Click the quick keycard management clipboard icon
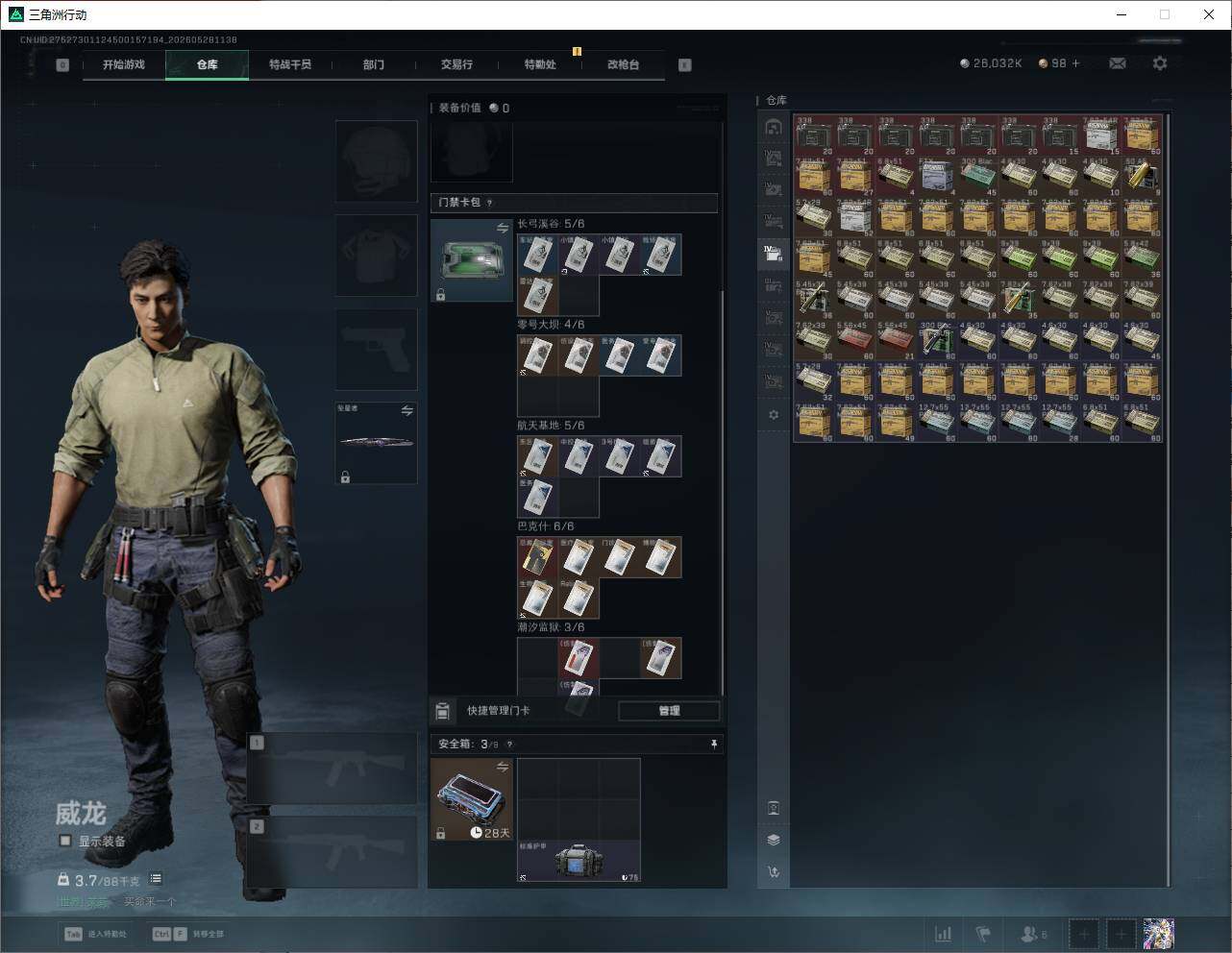The height and width of the screenshot is (953, 1232). pyautogui.click(x=442, y=711)
